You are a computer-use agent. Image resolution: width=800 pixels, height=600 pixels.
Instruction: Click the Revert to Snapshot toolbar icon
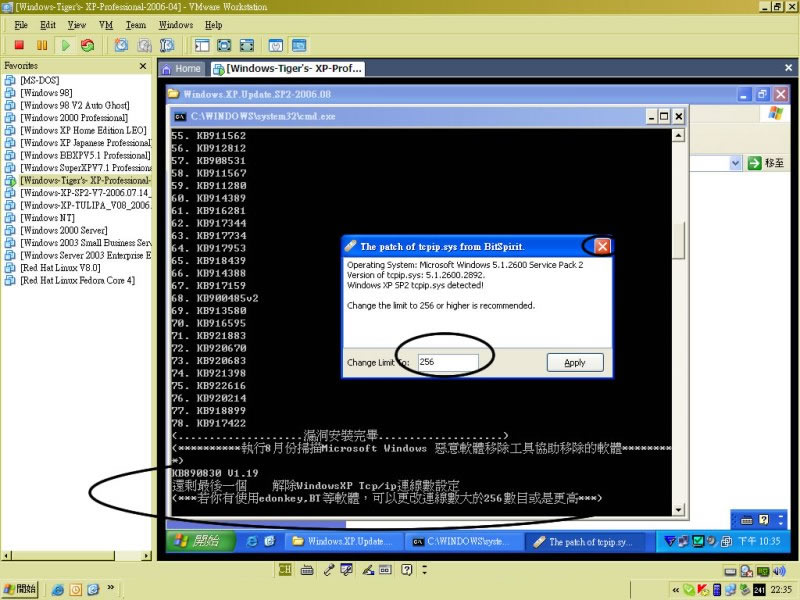pyautogui.click(x=144, y=45)
